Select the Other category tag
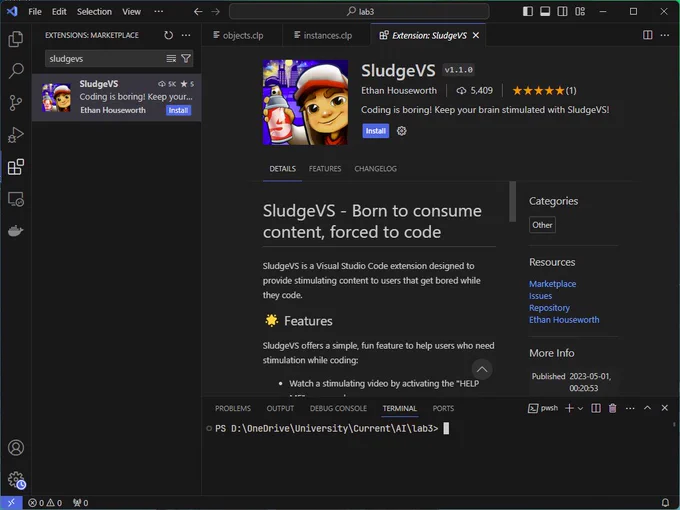The height and width of the screenshot is (510, 680). (542, 225)
